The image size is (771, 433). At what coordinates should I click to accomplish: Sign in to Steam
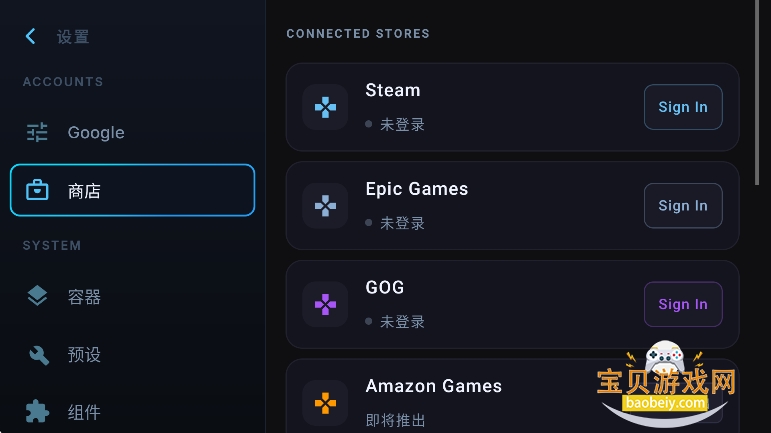click(682, 107)
